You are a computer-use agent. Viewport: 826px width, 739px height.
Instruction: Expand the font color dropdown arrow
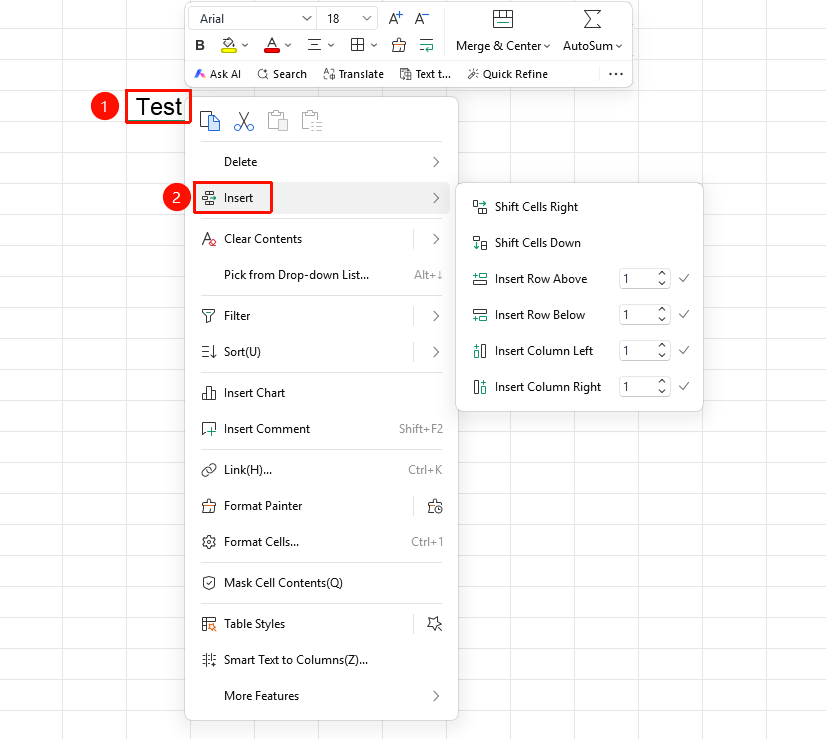pos(288,45)
